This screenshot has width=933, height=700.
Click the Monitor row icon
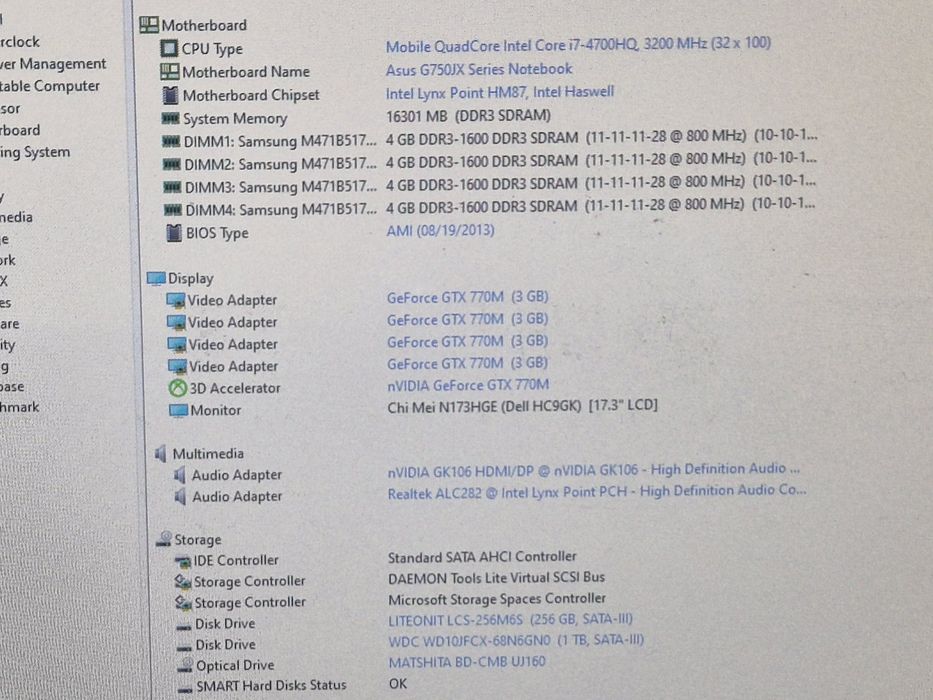click(x=179, y=410)
